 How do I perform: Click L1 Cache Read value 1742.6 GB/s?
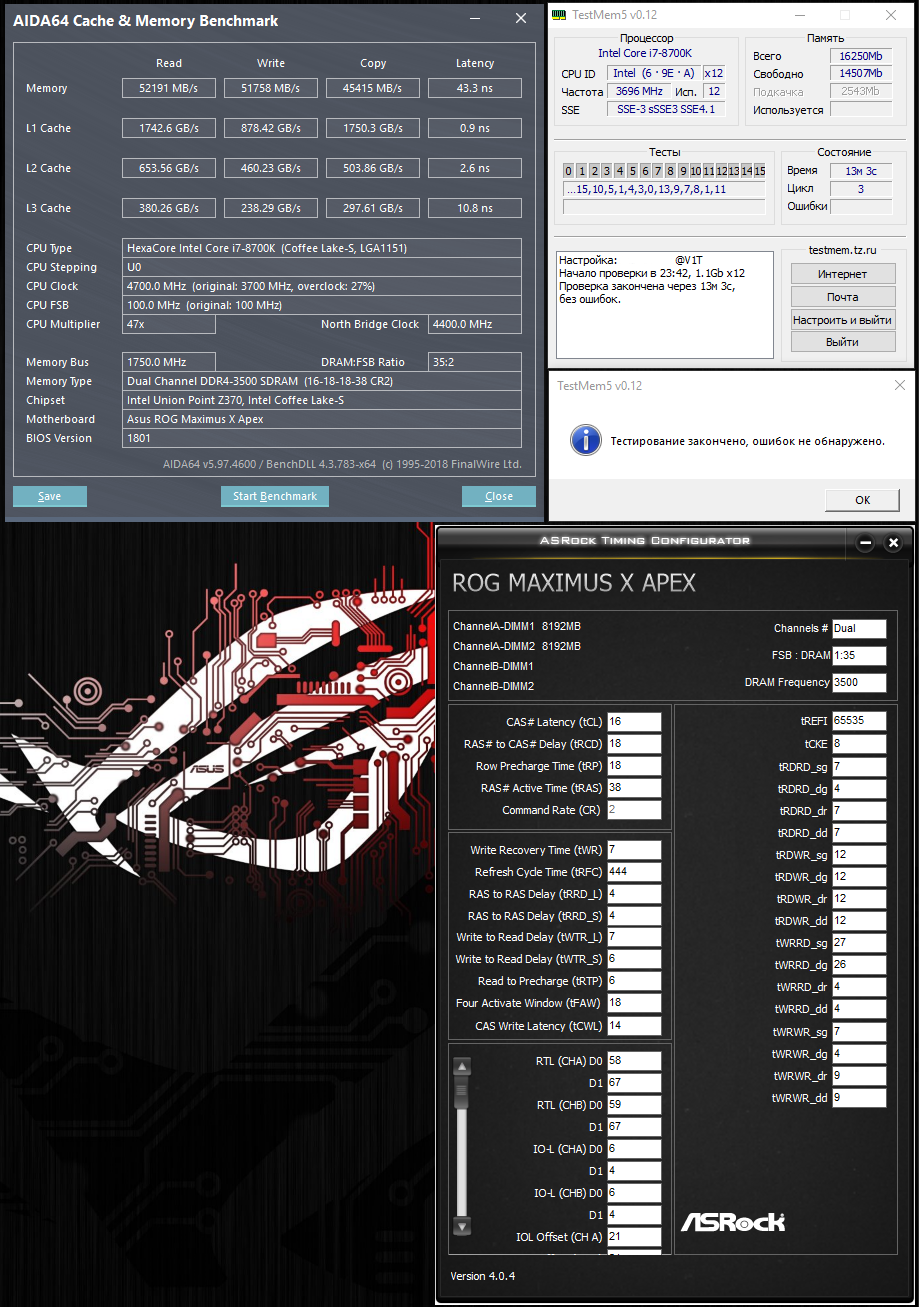[x=169, y=128]
